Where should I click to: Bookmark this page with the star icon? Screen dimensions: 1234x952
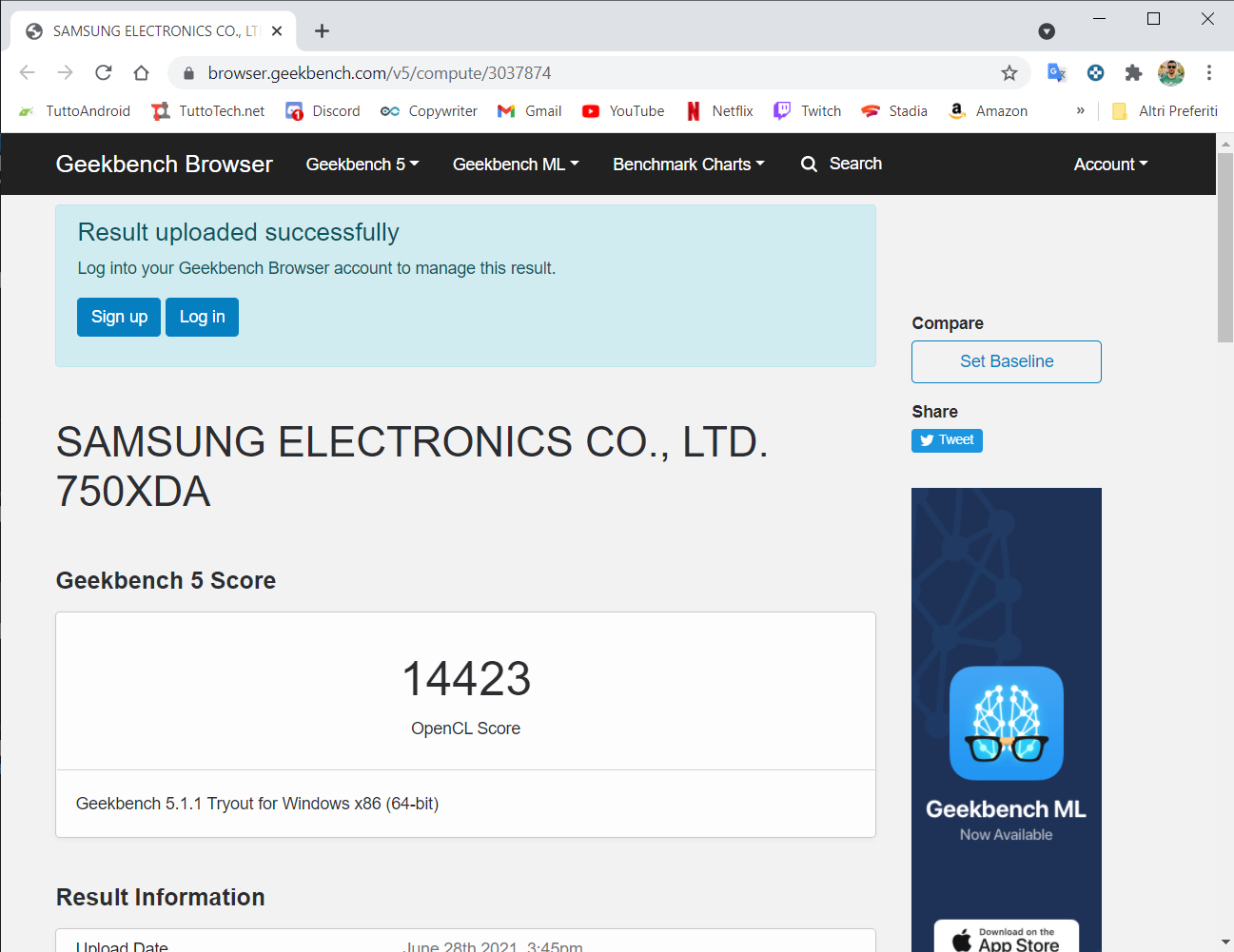pos(1009,73)
